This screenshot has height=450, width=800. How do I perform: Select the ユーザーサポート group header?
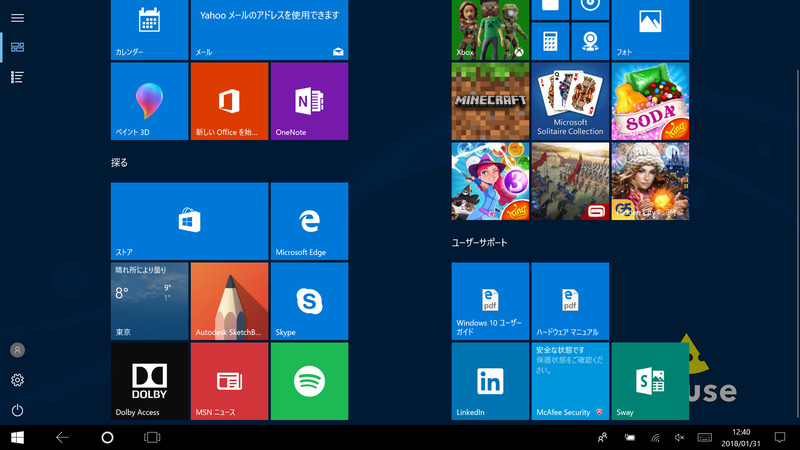coord(479,243)
